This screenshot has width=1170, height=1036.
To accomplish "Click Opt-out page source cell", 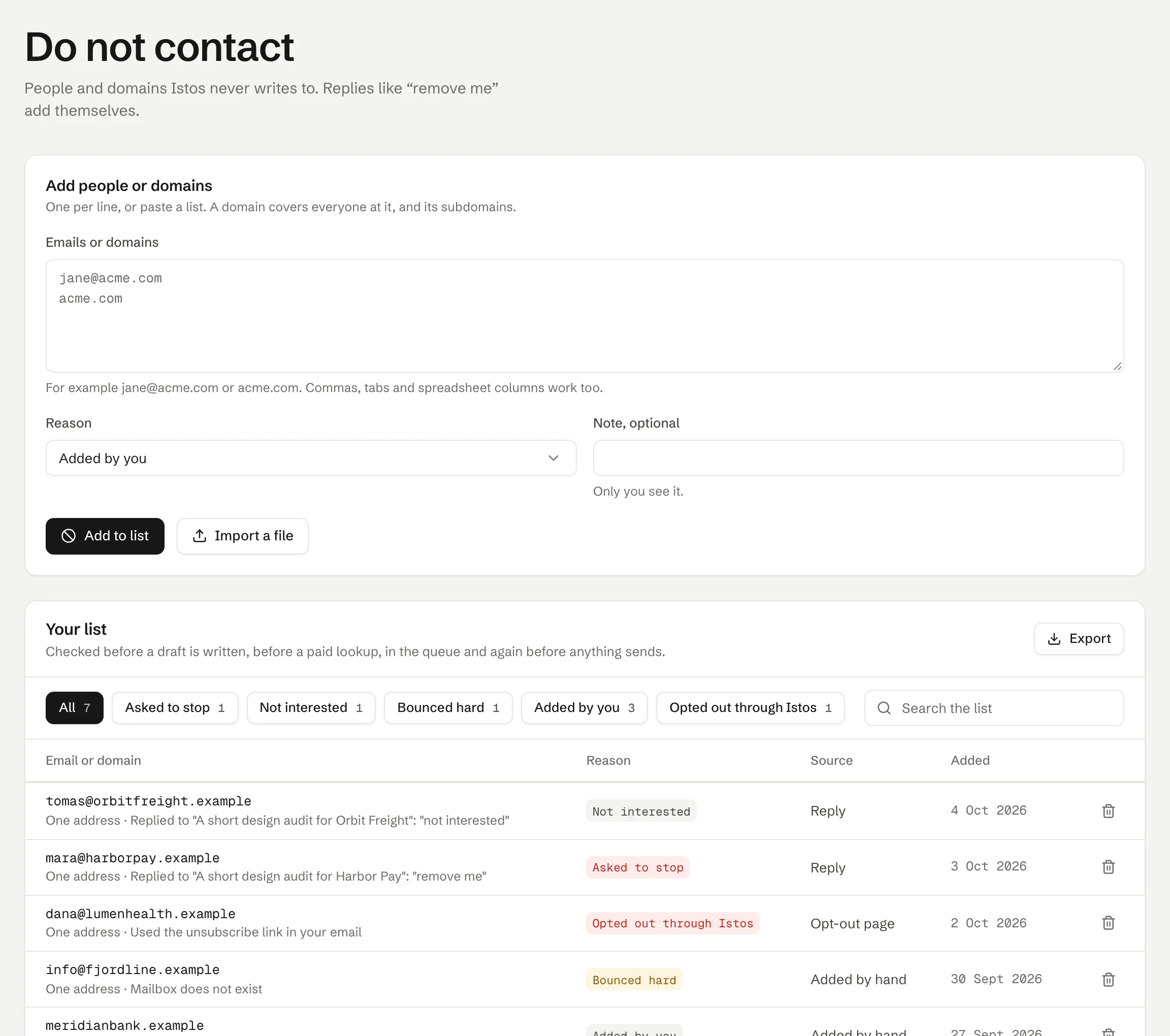I will (852, 924).
